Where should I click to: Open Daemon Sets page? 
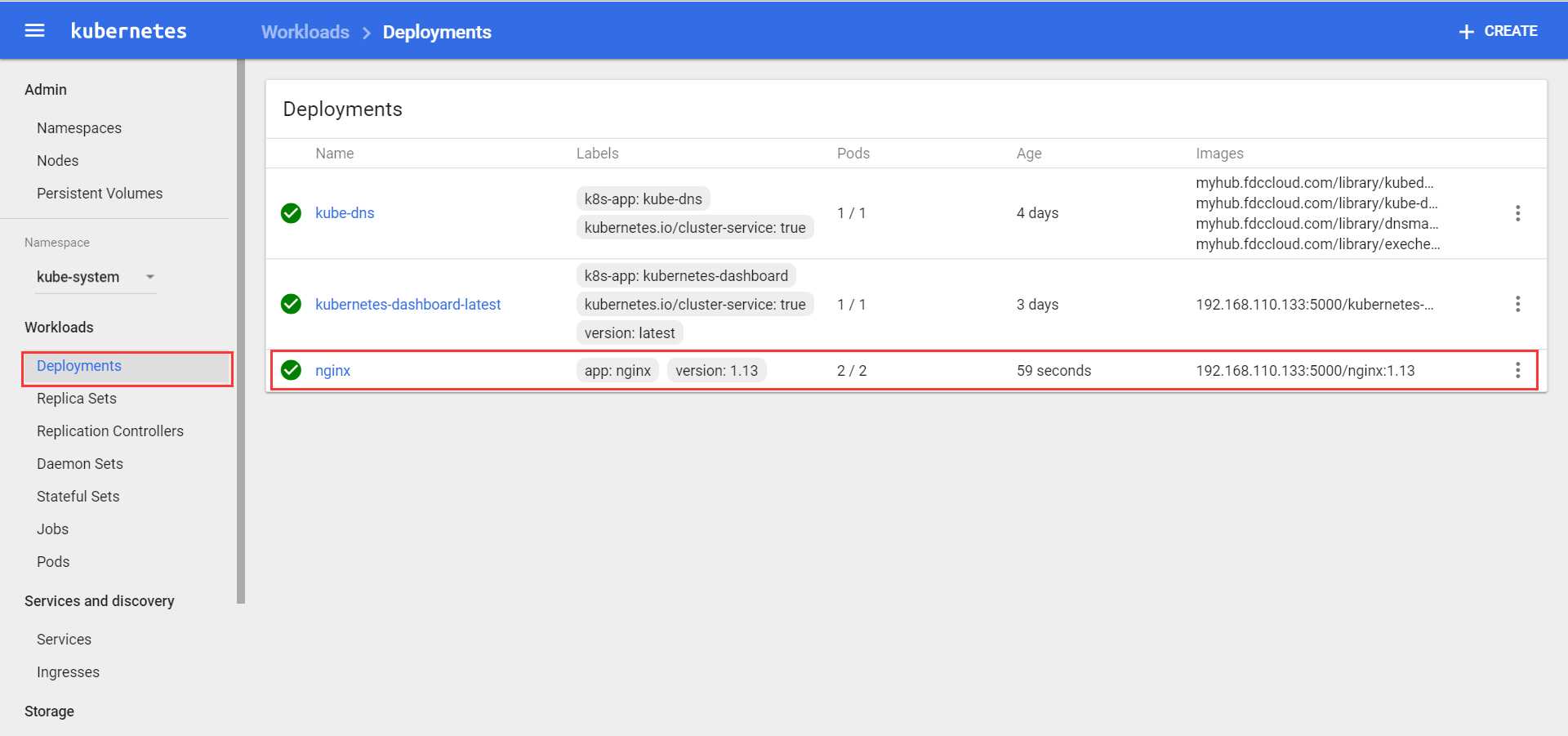point(80,464)
